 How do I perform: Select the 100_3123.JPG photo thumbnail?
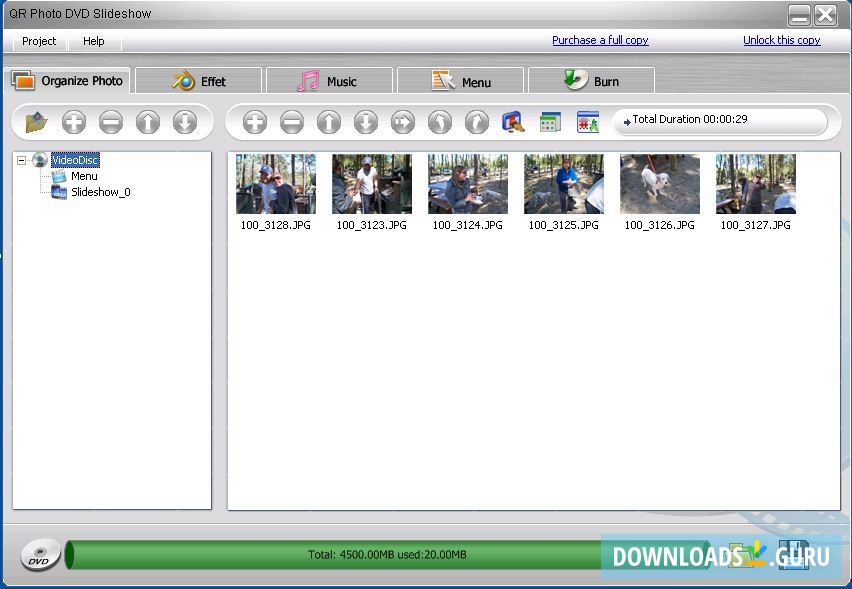(x=372, y=184)
